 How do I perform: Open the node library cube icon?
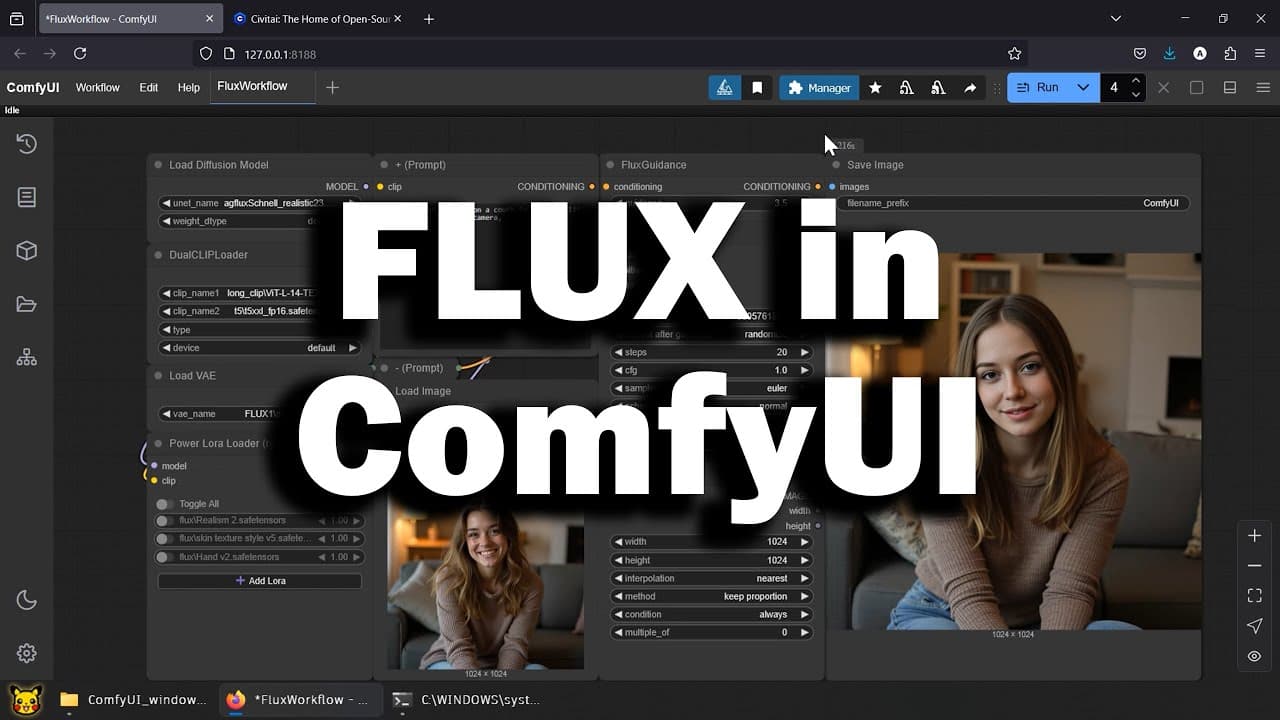(x=27, y=251)
